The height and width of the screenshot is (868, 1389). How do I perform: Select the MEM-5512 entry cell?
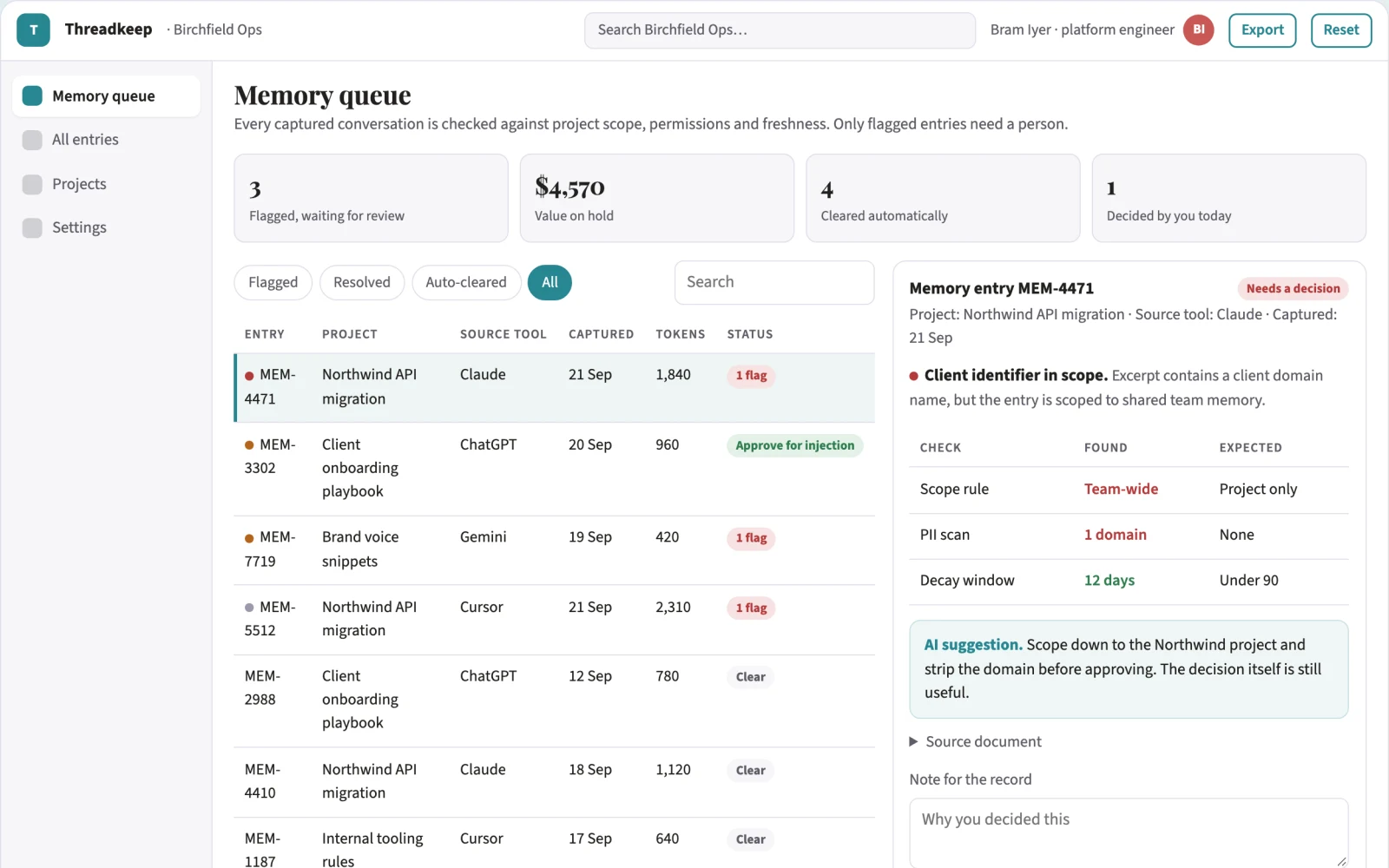point(273,619)
